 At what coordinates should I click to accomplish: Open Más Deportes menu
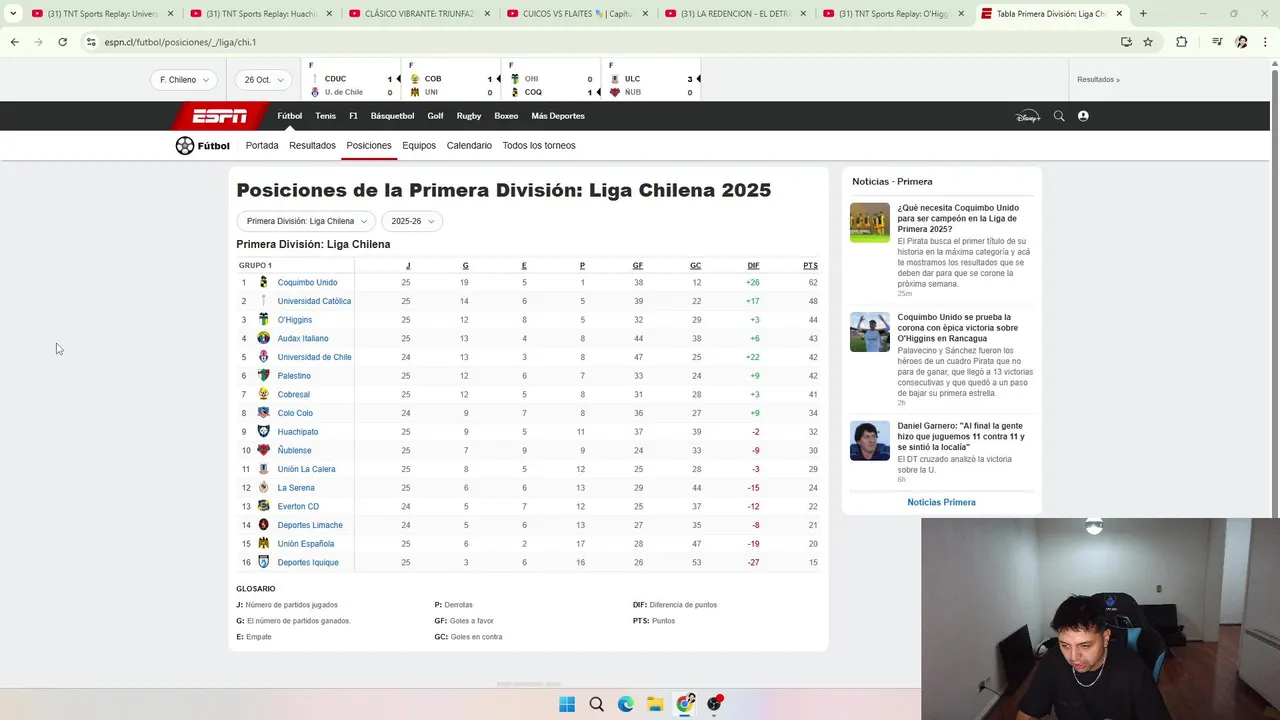point(558,116)
